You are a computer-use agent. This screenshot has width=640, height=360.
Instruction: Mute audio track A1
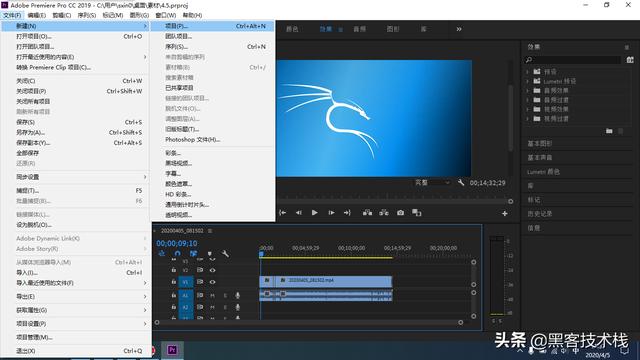[x=212, y=295]
